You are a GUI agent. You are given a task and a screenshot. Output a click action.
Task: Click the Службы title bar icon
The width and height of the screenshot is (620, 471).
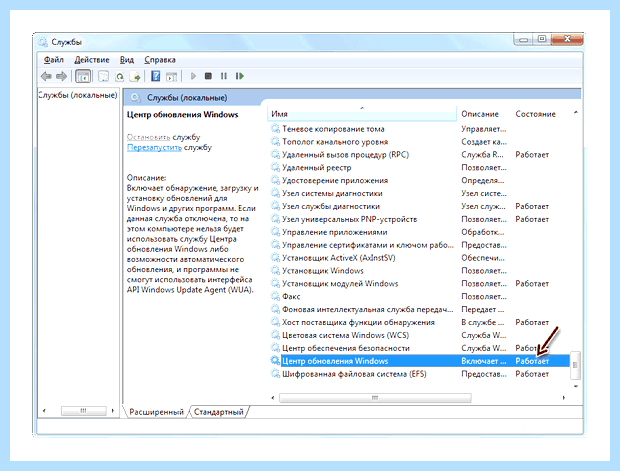(x=43, y=42)
